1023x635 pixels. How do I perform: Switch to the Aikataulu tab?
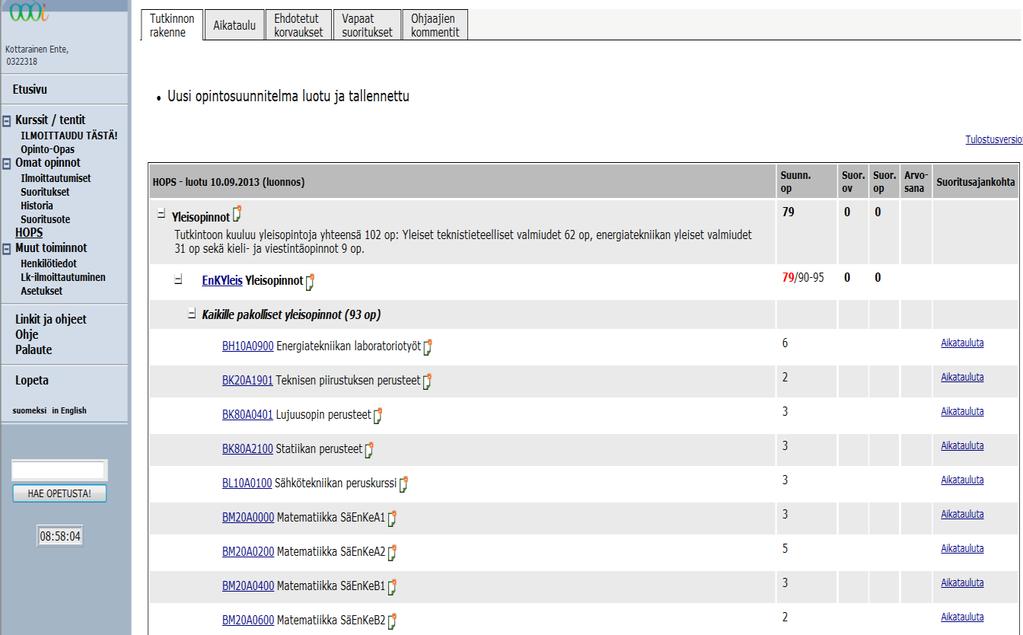pos(234,25)
